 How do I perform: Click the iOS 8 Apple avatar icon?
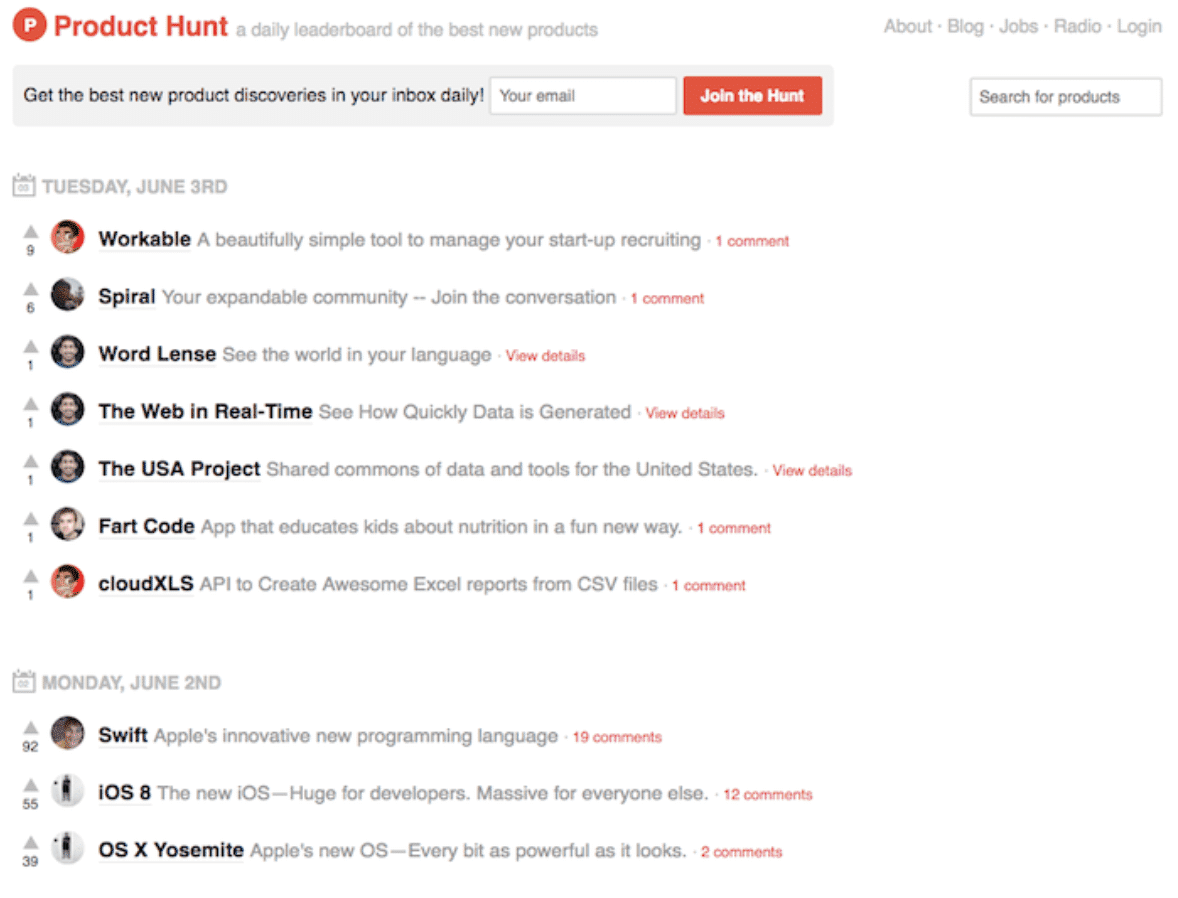point(66,791)
